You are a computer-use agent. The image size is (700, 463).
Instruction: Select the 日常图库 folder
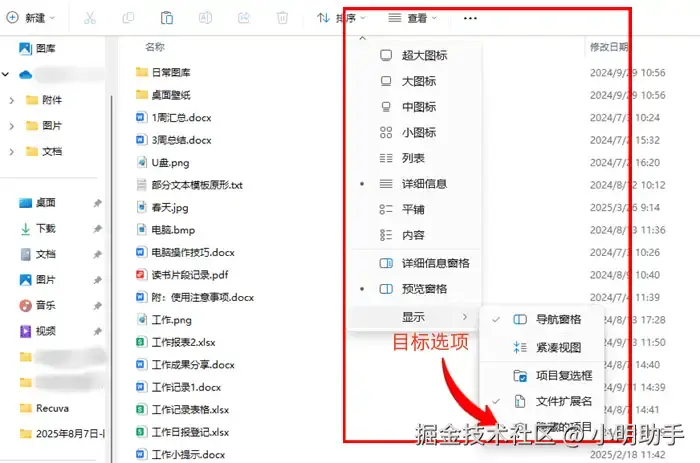[x=163, y=72]
